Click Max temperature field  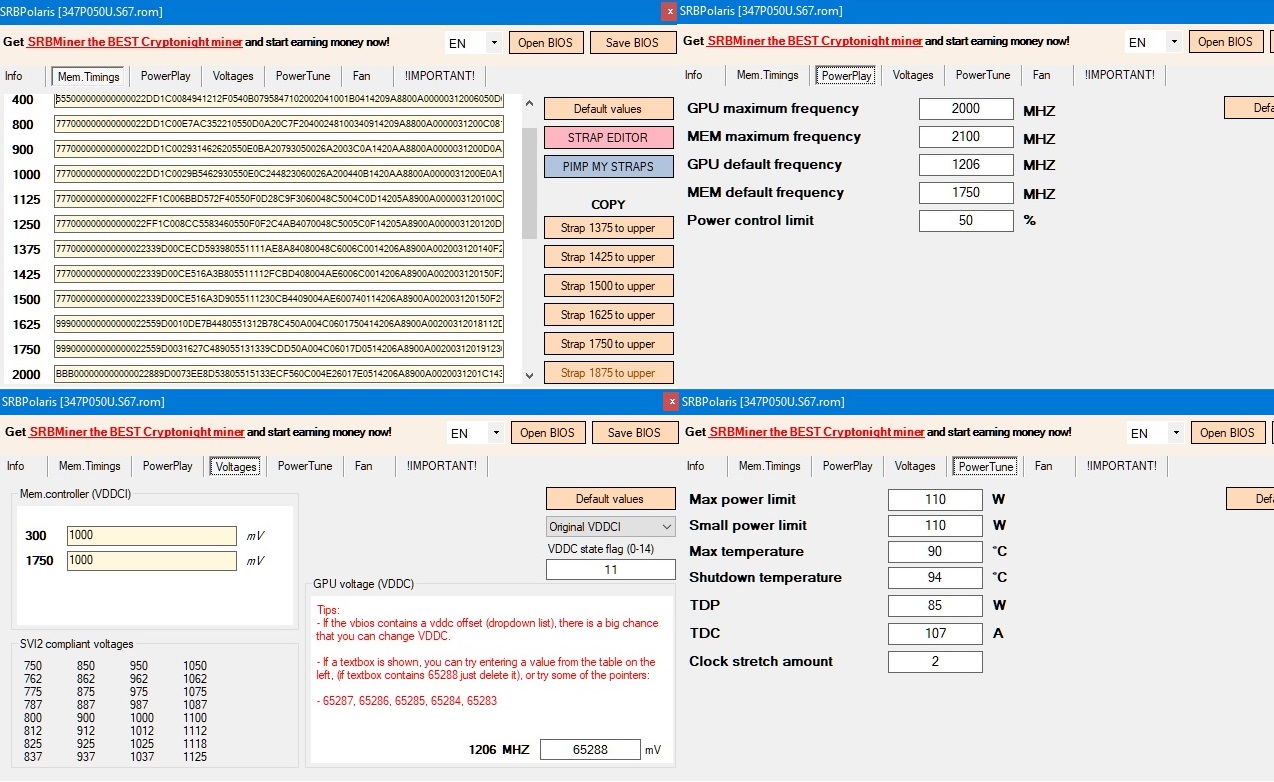coord(935,551)
